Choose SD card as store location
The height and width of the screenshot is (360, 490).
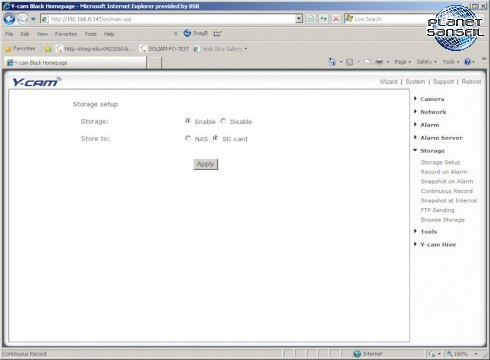click(x=216, y=138)
